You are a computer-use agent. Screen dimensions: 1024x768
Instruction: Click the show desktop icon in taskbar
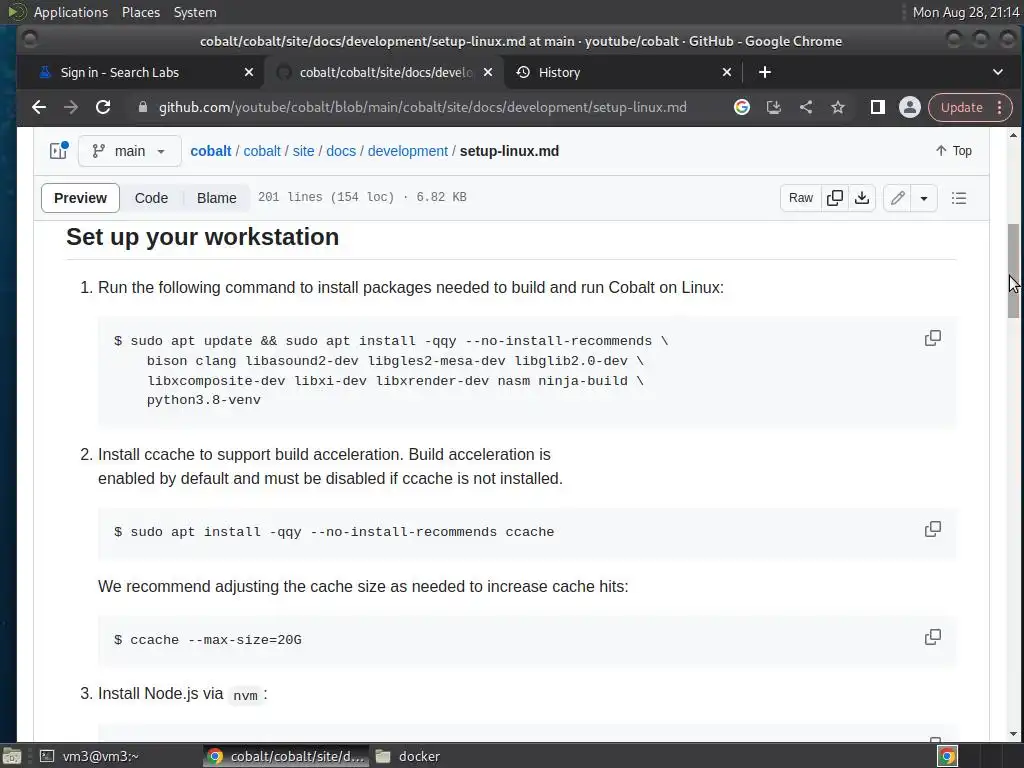12,756
